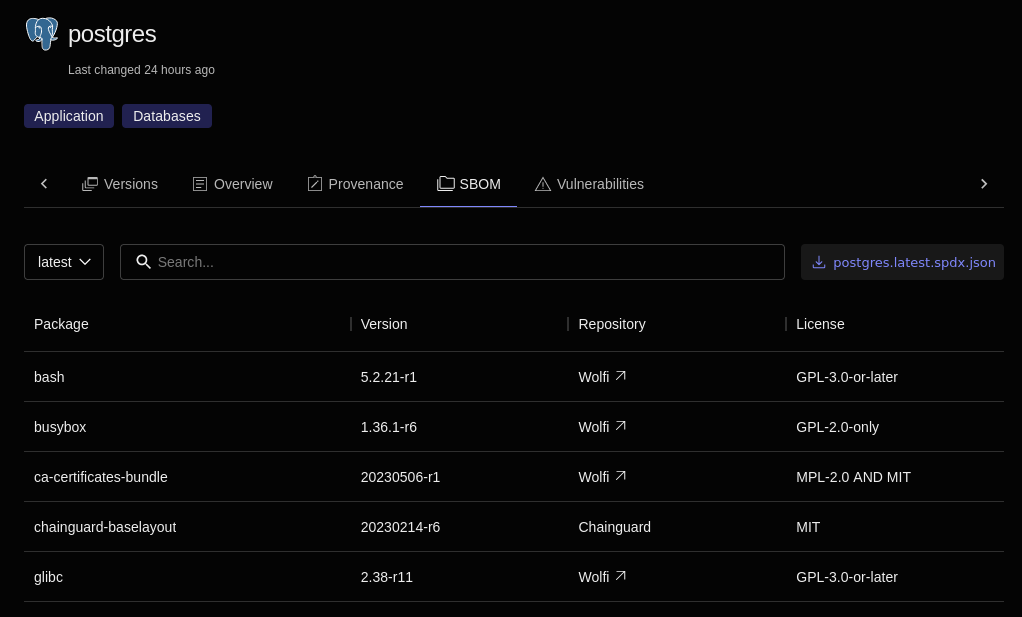The image size is (1022, 617).
Task: Click the right chevron to scroll tabs
Action: pos(984,184)
